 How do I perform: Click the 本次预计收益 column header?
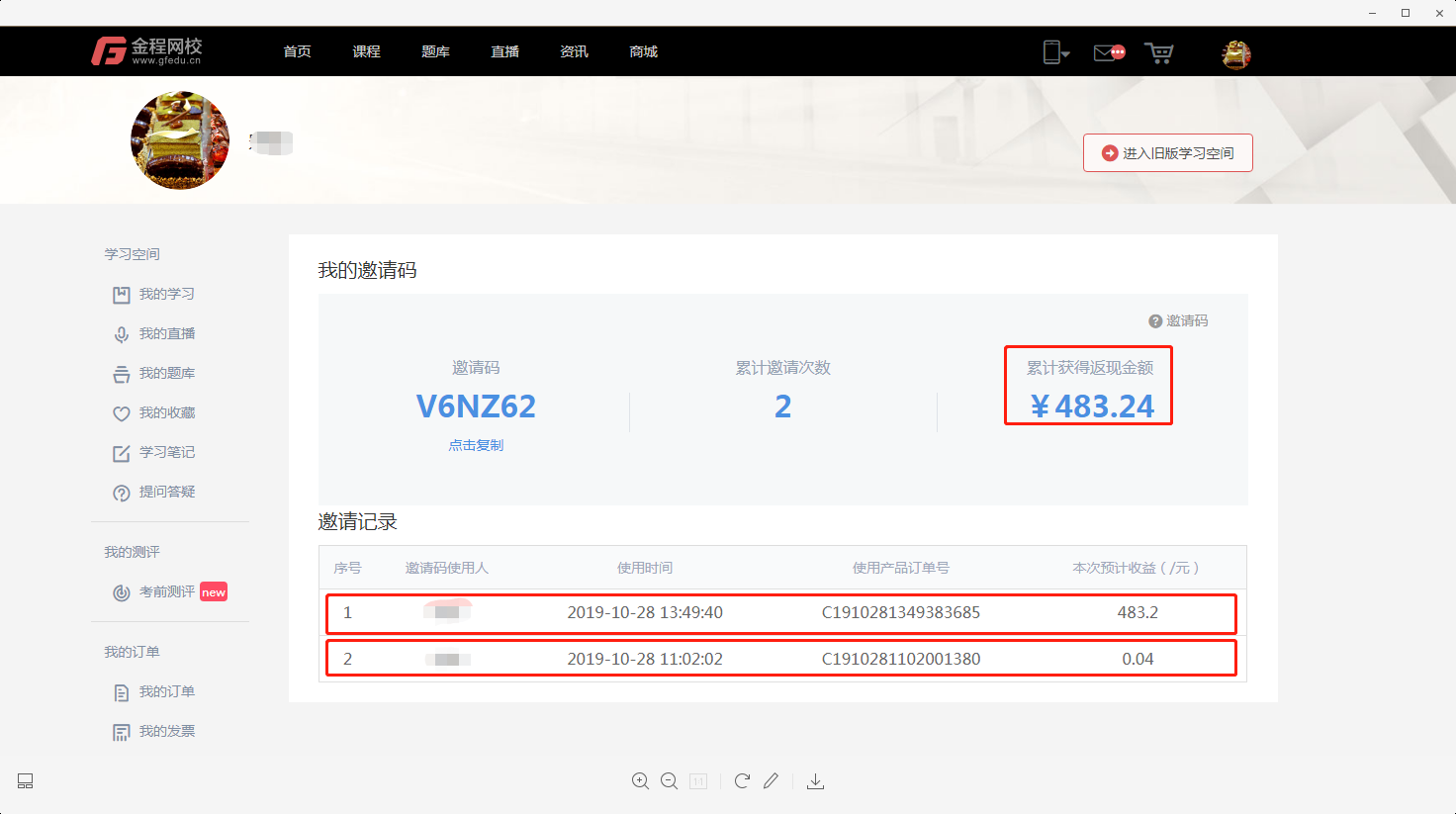coord(1137,568)
